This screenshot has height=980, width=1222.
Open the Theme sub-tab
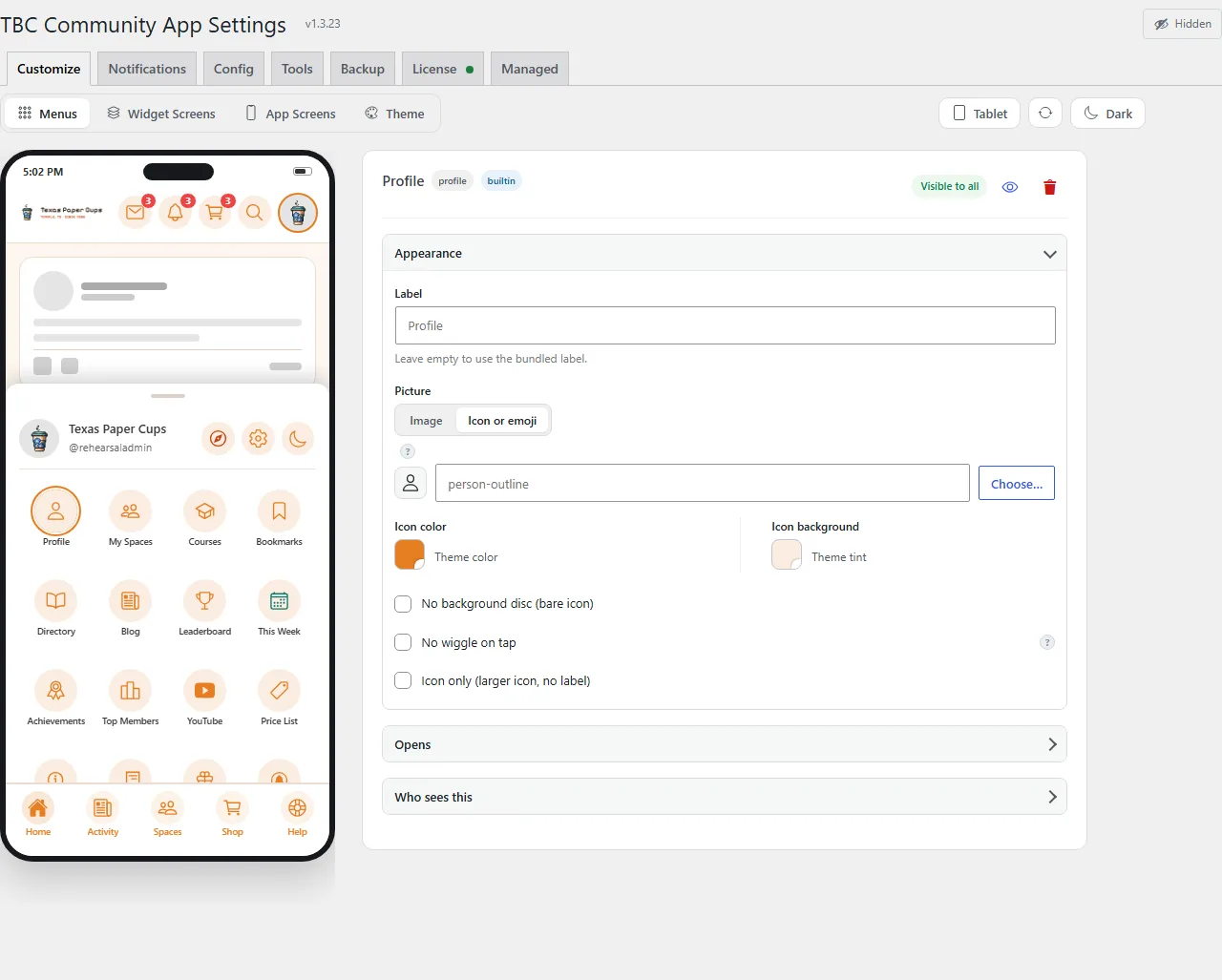click(x=394, y=114)
